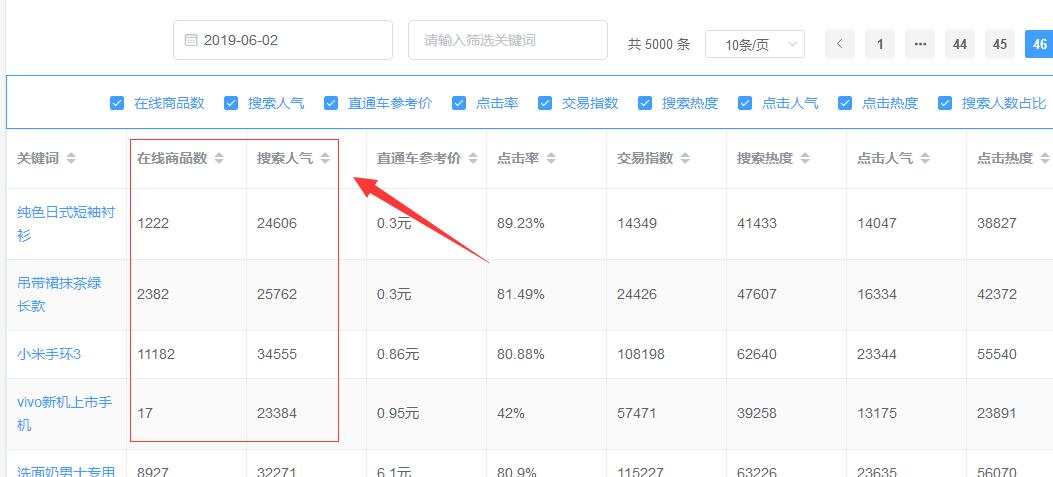
Task: Click cell value 89.23%
Action: click(x=520, y=224)
